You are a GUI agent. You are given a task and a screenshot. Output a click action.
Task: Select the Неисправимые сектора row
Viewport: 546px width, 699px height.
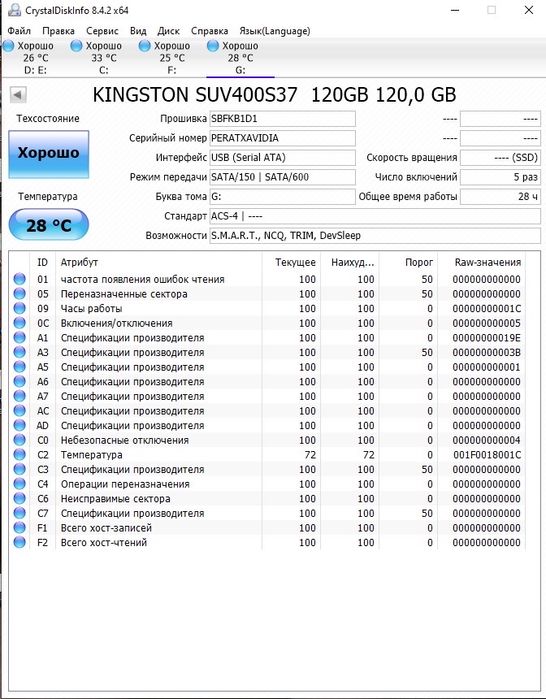tap(267, 498)
